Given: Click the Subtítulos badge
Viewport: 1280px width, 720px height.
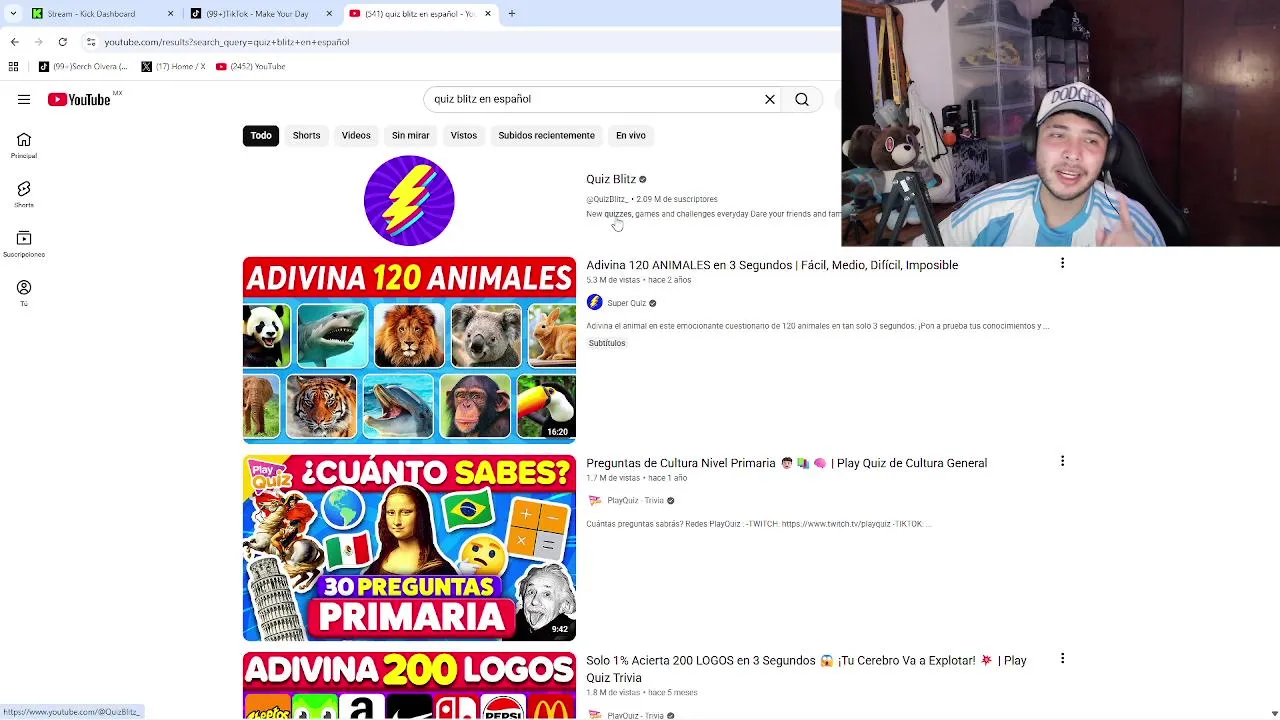Looking at the screenshot, I should [607, 343].
